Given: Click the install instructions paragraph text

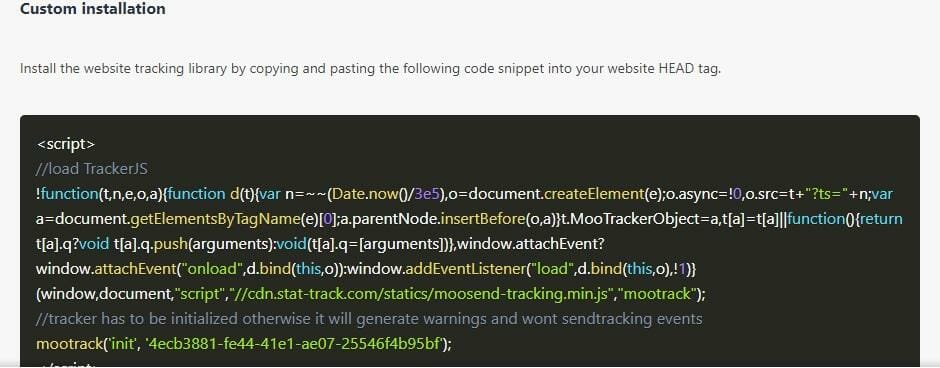Looking at the screenshot, I should (370, 68).
